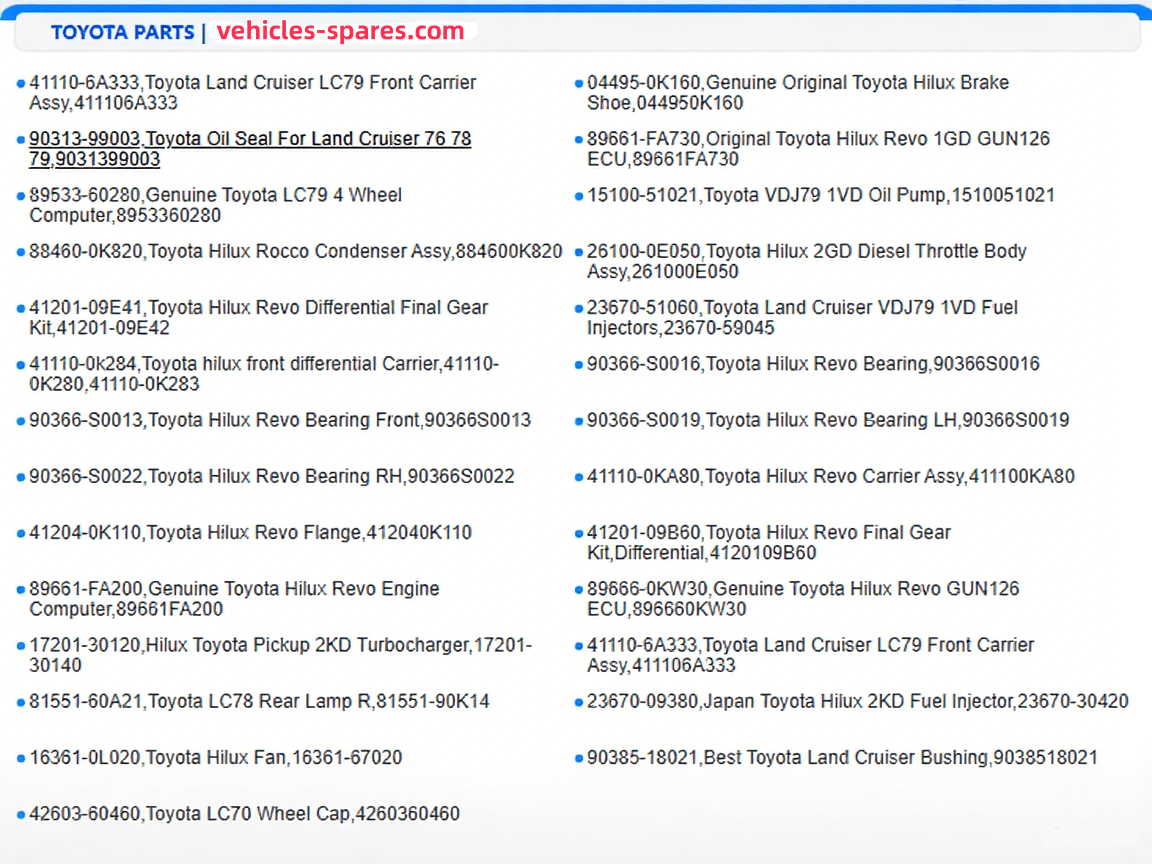The image size is (1152, 864).
Task: Open Hilux 2GD Diesel Throttle Body link
Action: coord(806,252)
